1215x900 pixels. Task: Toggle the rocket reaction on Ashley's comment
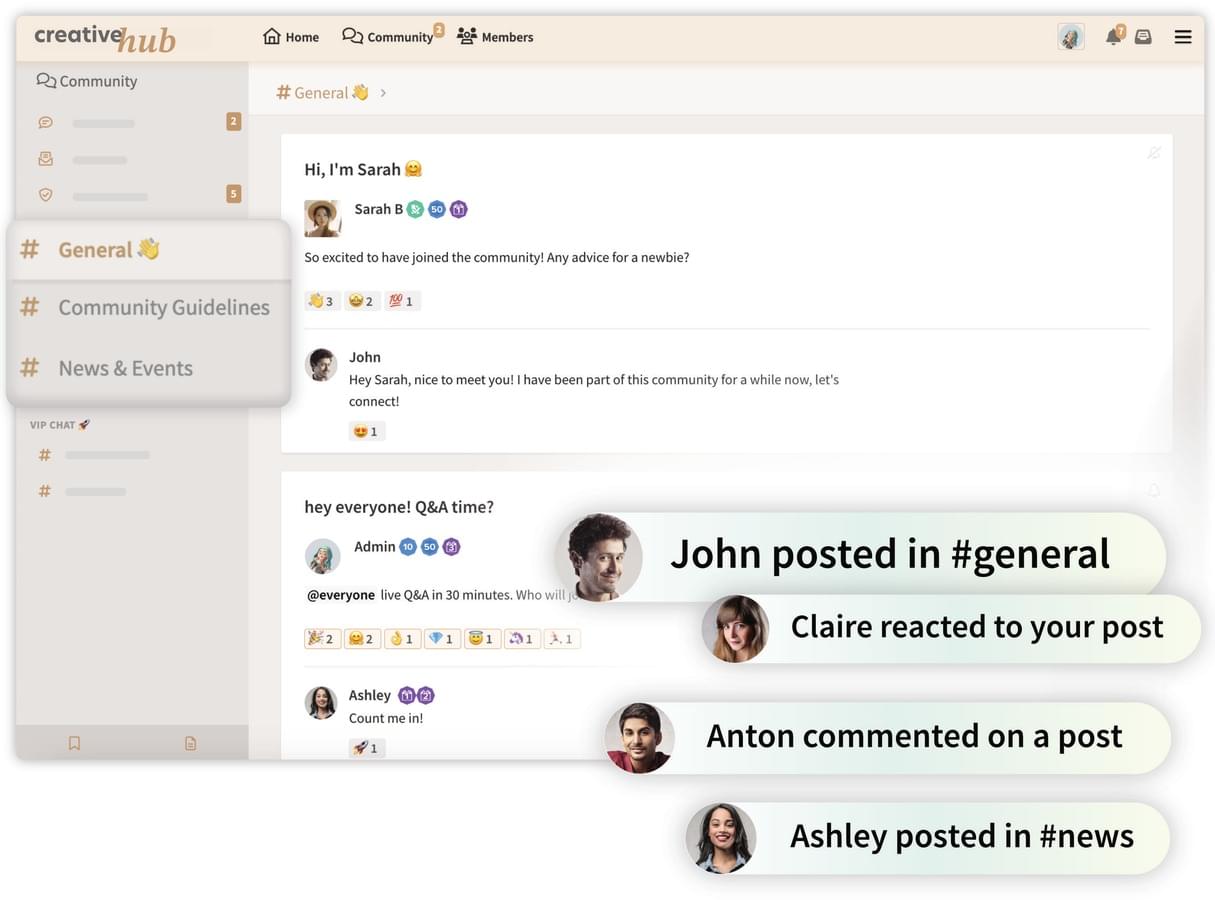[366, 747]
